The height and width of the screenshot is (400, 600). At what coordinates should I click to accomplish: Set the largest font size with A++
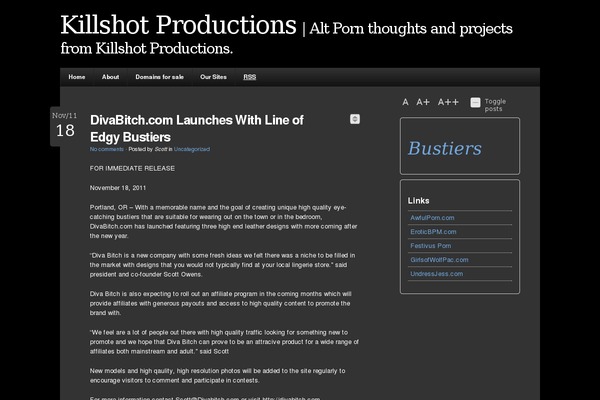tap(448, 102)
